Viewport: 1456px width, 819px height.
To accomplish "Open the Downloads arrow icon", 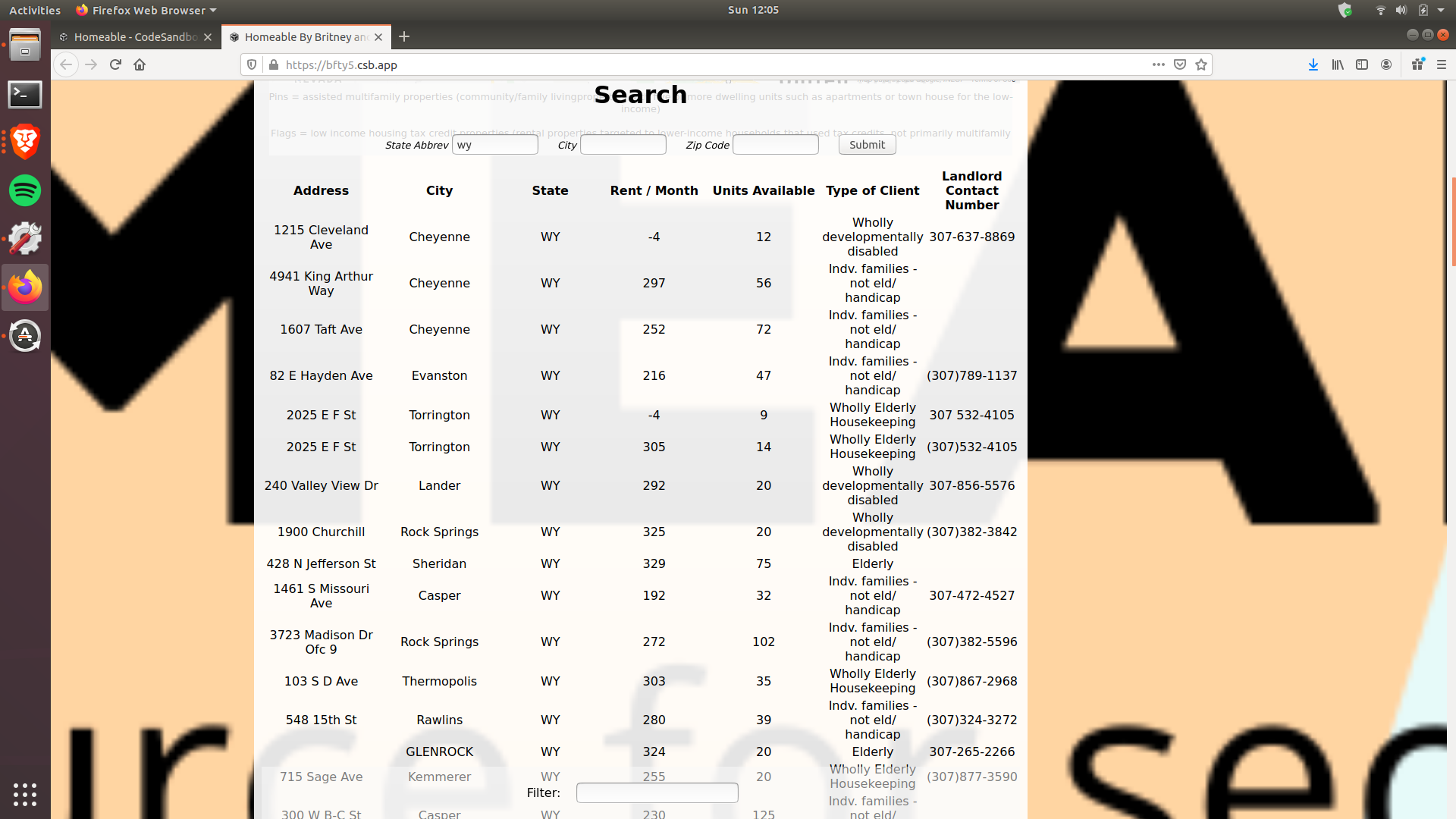I will pyautogui.click(x=1313, y=64).
